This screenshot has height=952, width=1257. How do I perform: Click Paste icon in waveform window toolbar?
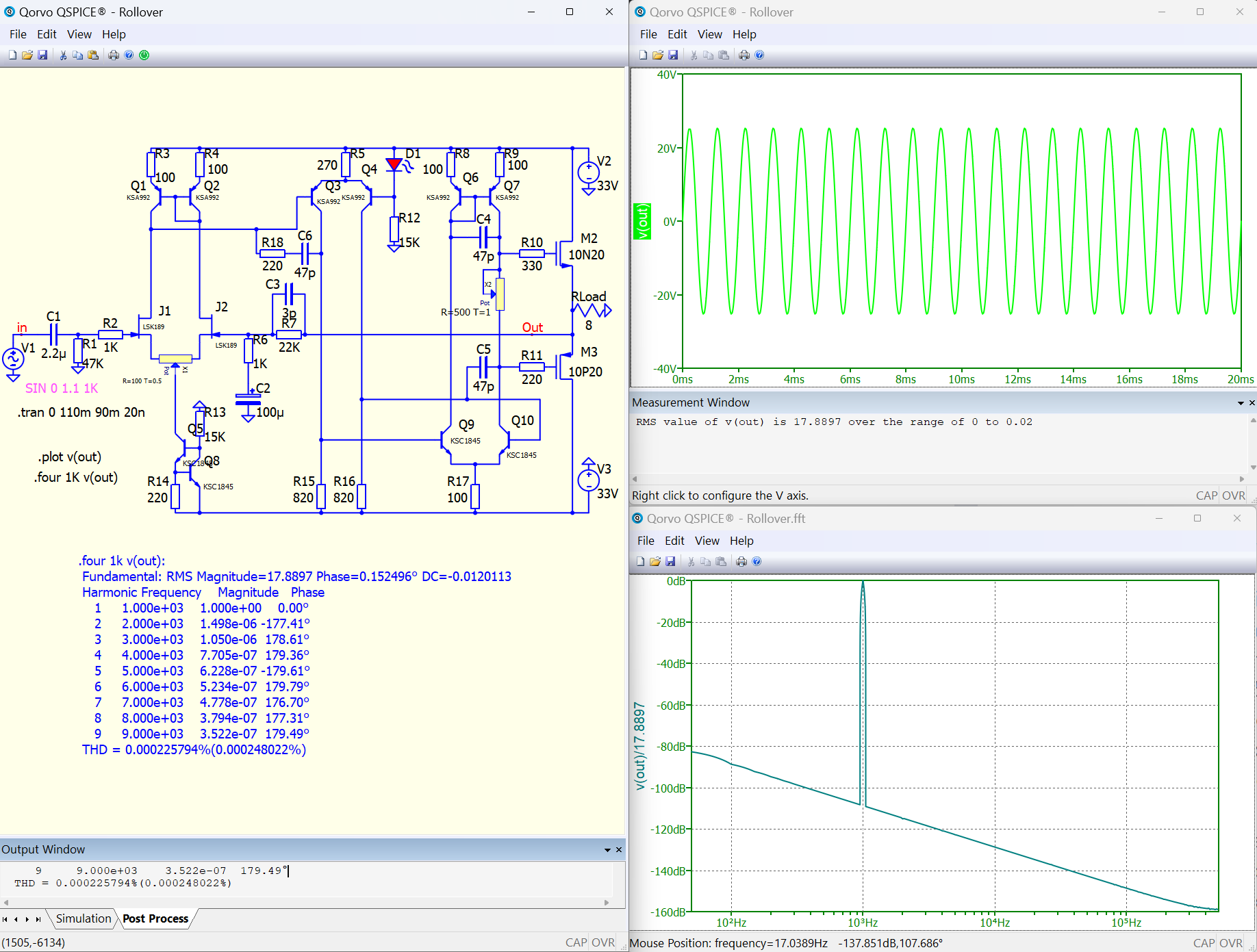tap(724, 55)
